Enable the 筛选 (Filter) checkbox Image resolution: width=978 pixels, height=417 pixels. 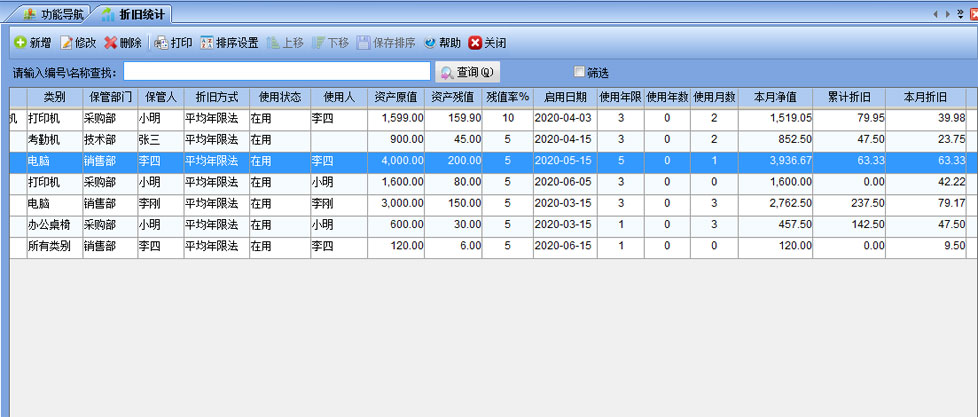(579, 72)
